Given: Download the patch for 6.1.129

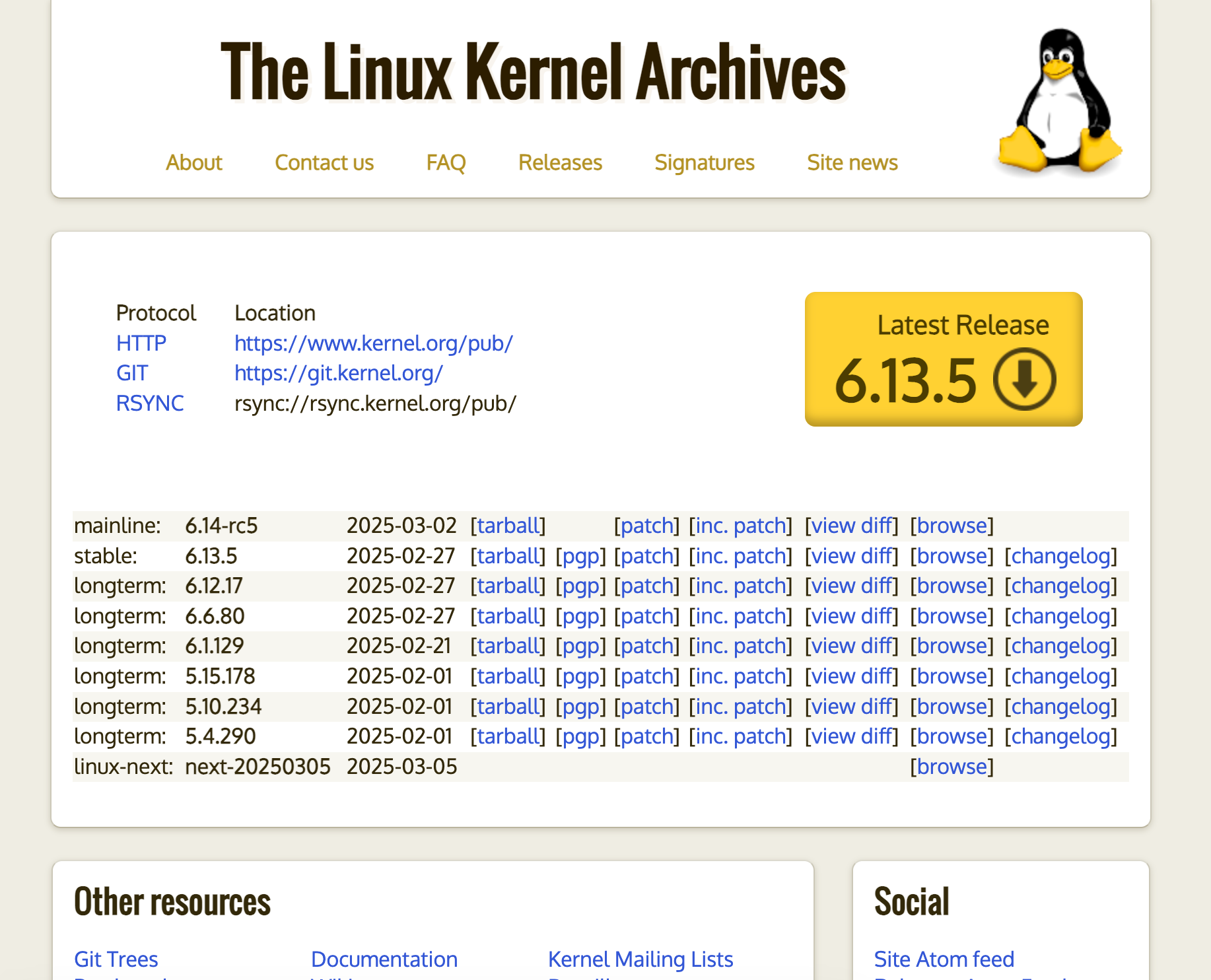Looking at the screenshot, I should 646,646.
